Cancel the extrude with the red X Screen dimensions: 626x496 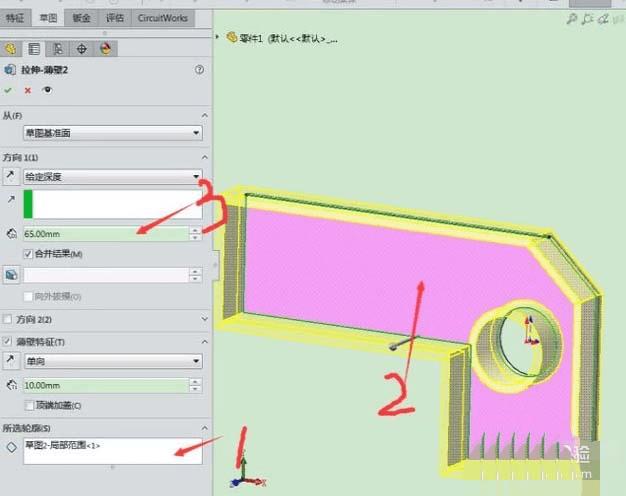(28, 91)
